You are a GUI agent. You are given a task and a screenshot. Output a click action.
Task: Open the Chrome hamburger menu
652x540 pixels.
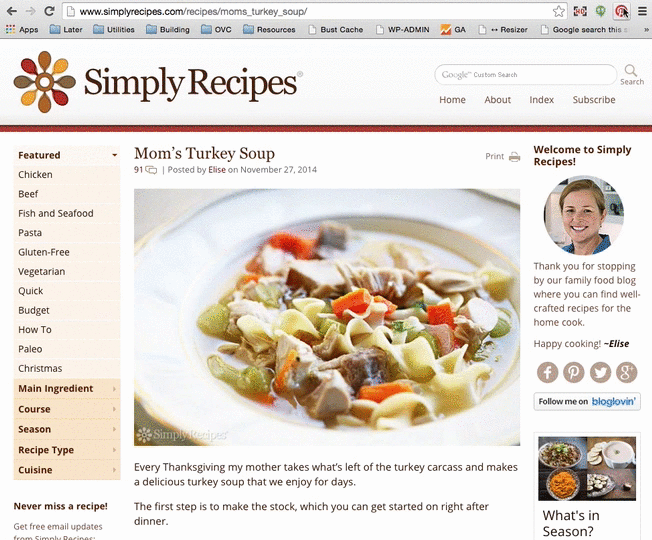point(642,11)
